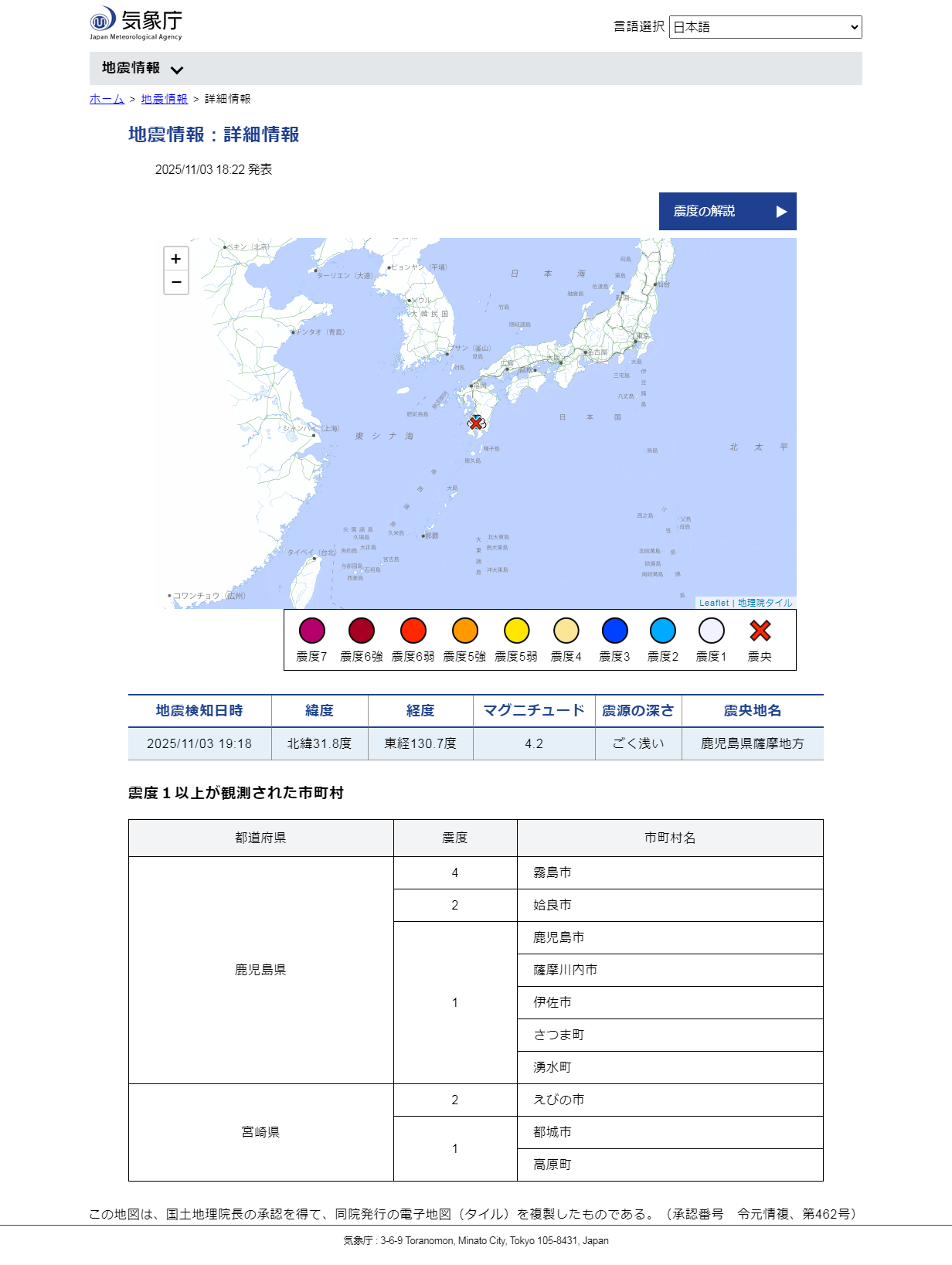Open the 地理院タイル attribution link

pyautogui.click(x=765, y=603)
